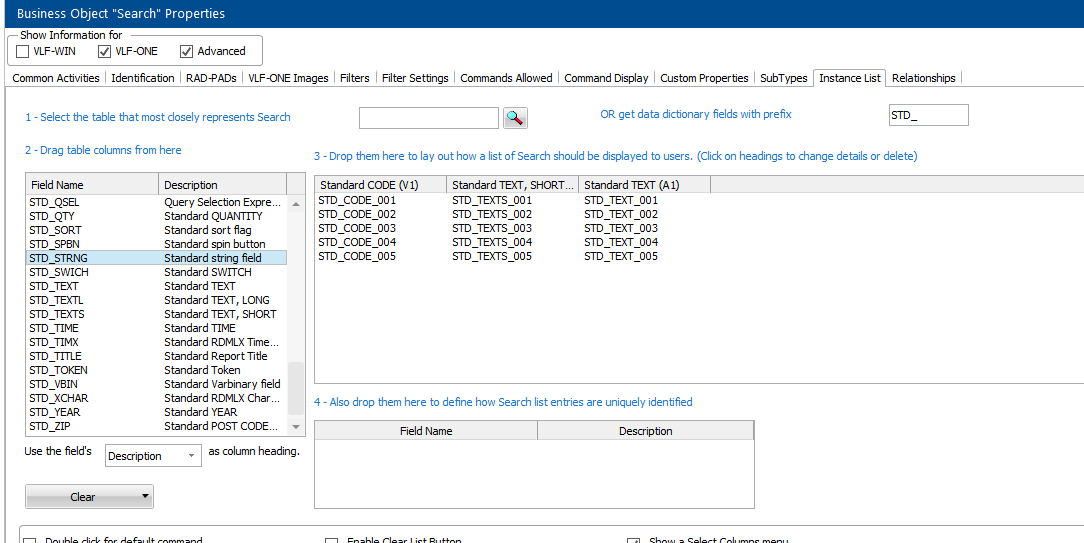Click the STD_TEXT_002 cell
Viewport: 1084px width, 543px height.
coord(621,214)
